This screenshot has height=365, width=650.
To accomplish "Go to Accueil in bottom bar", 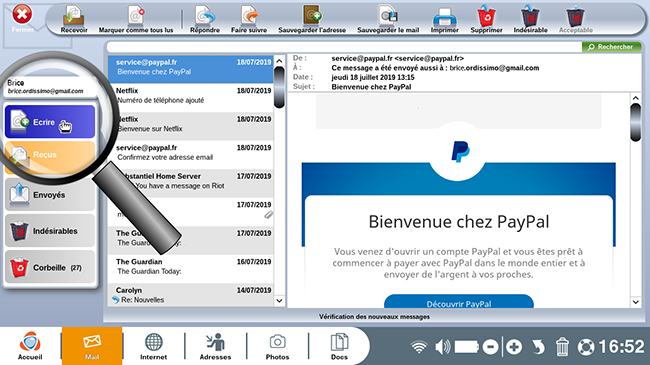I will (30, 346).
